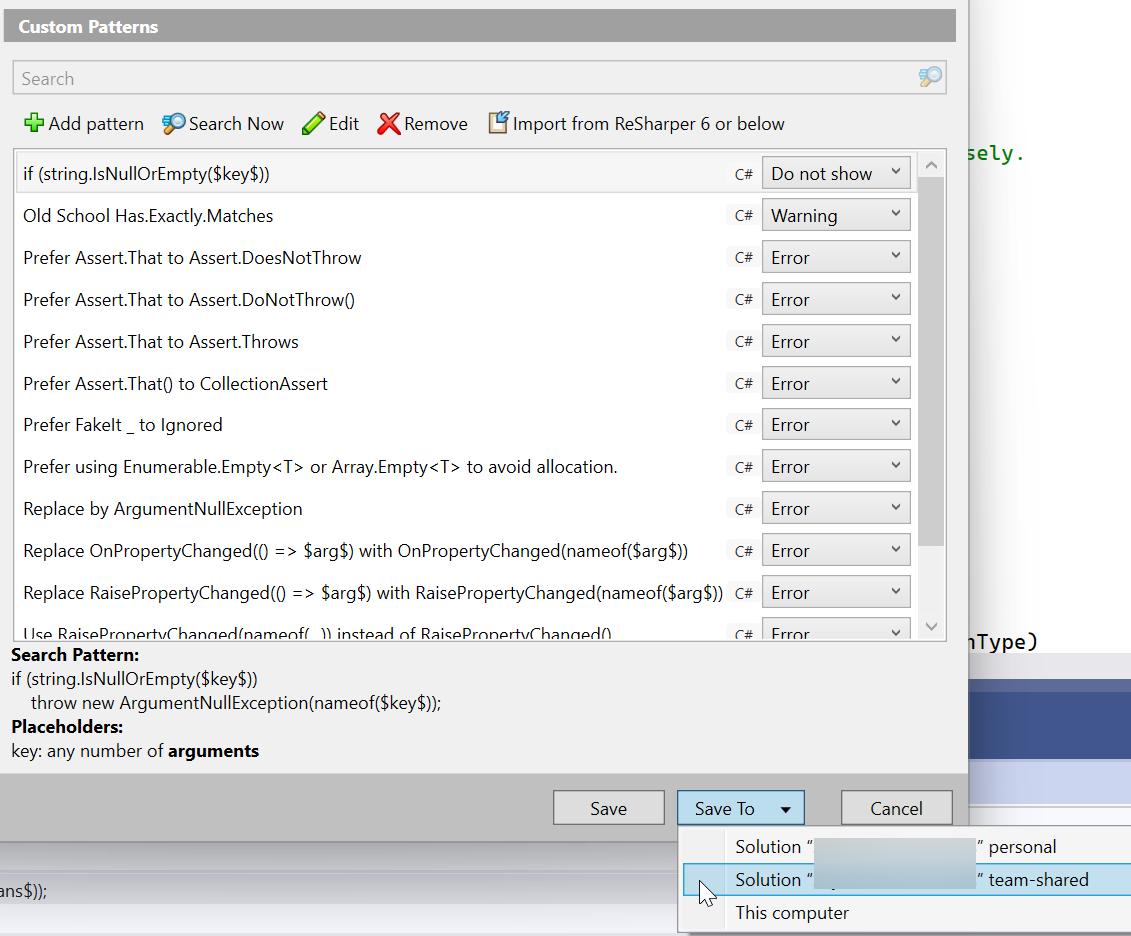1131x936 pixels.
Task: Click magnifier icon inside the Search box
Action: pyautogui.click(x=930, y=78)
